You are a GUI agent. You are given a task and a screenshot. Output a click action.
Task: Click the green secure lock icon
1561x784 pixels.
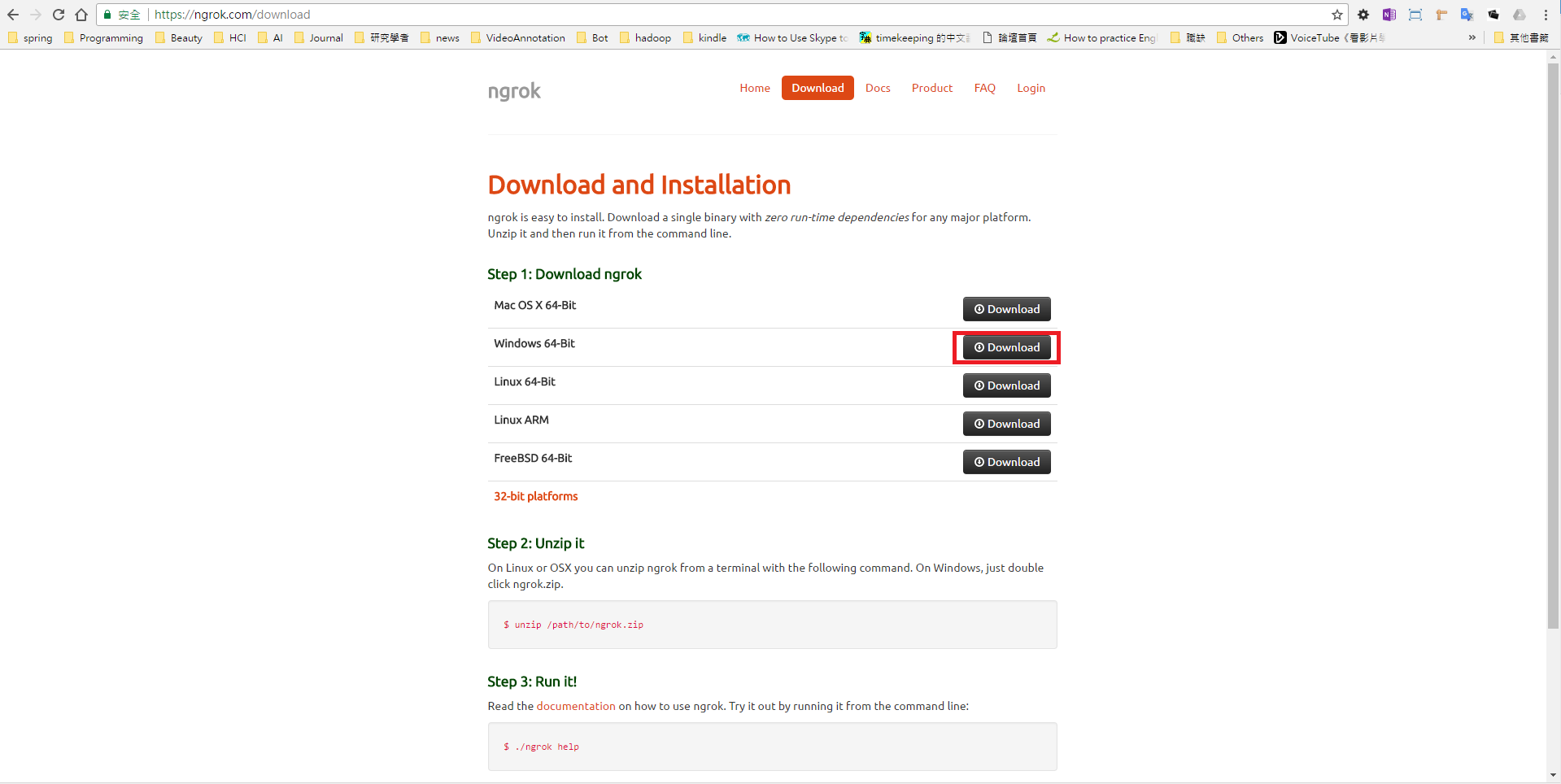(x=107, y=15)
